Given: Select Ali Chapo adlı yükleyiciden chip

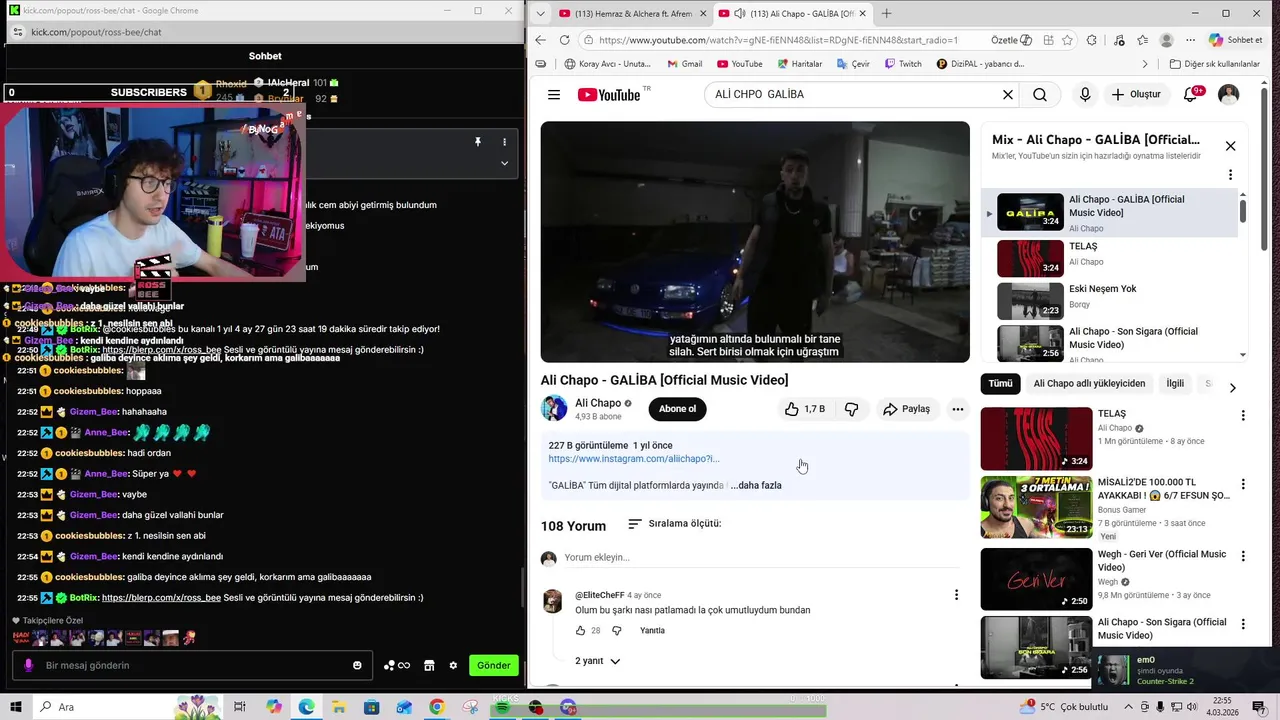Looking at the screenshot, I should click(x=1089, y=383).
